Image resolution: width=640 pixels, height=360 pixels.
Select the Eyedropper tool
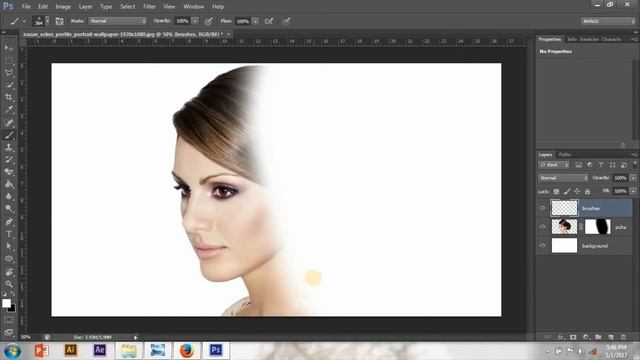(x=9, y=109)
